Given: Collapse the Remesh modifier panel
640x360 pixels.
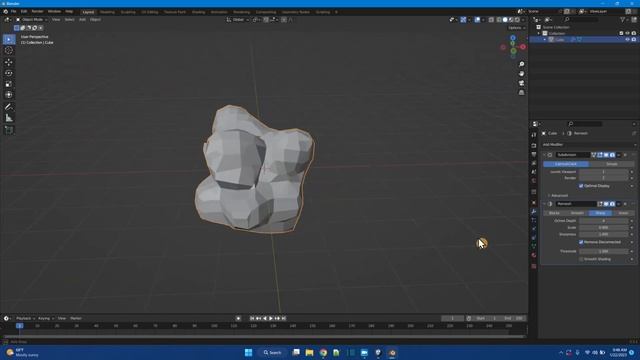Looking at the screenshot, I should coord(544,204).
